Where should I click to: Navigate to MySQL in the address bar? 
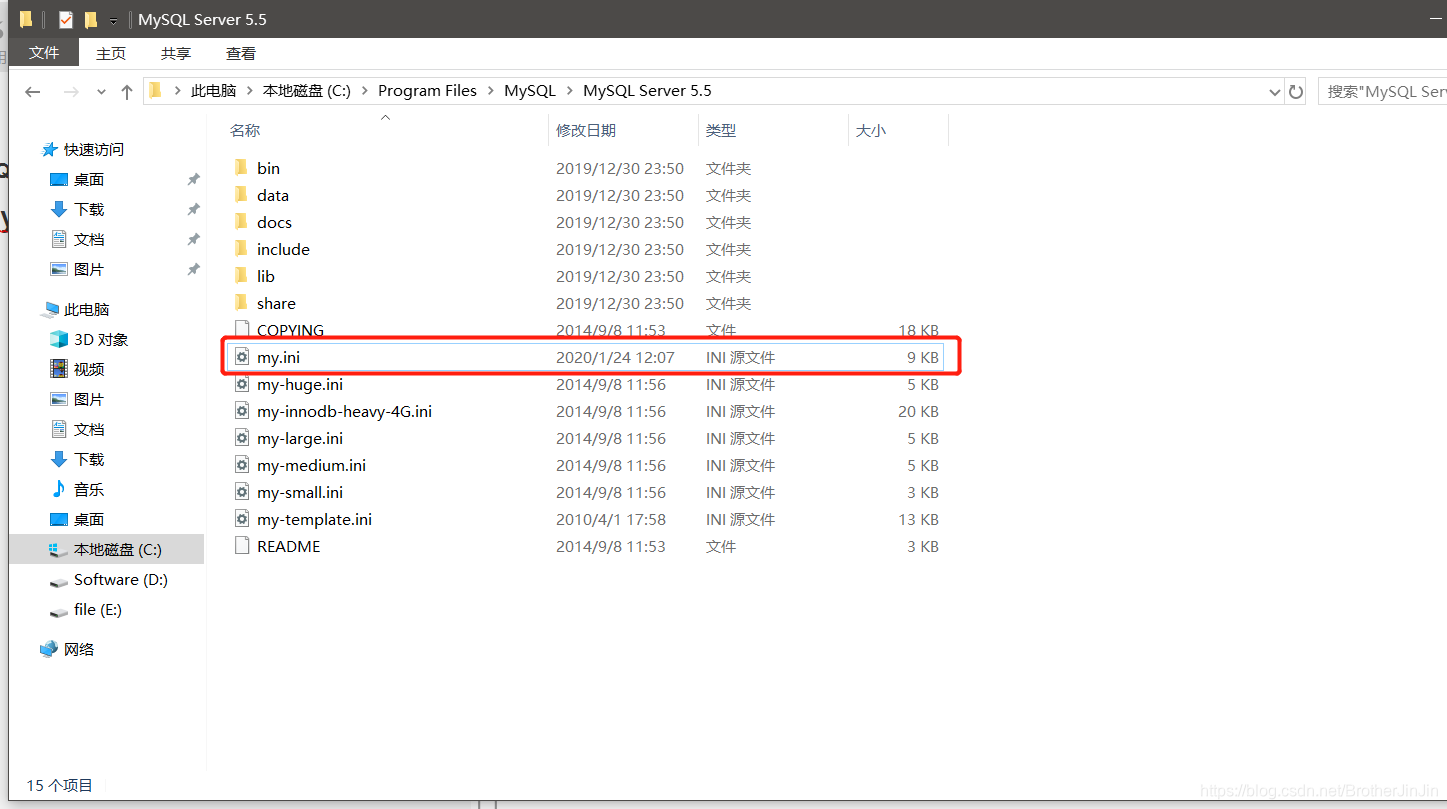click(530, 91)
